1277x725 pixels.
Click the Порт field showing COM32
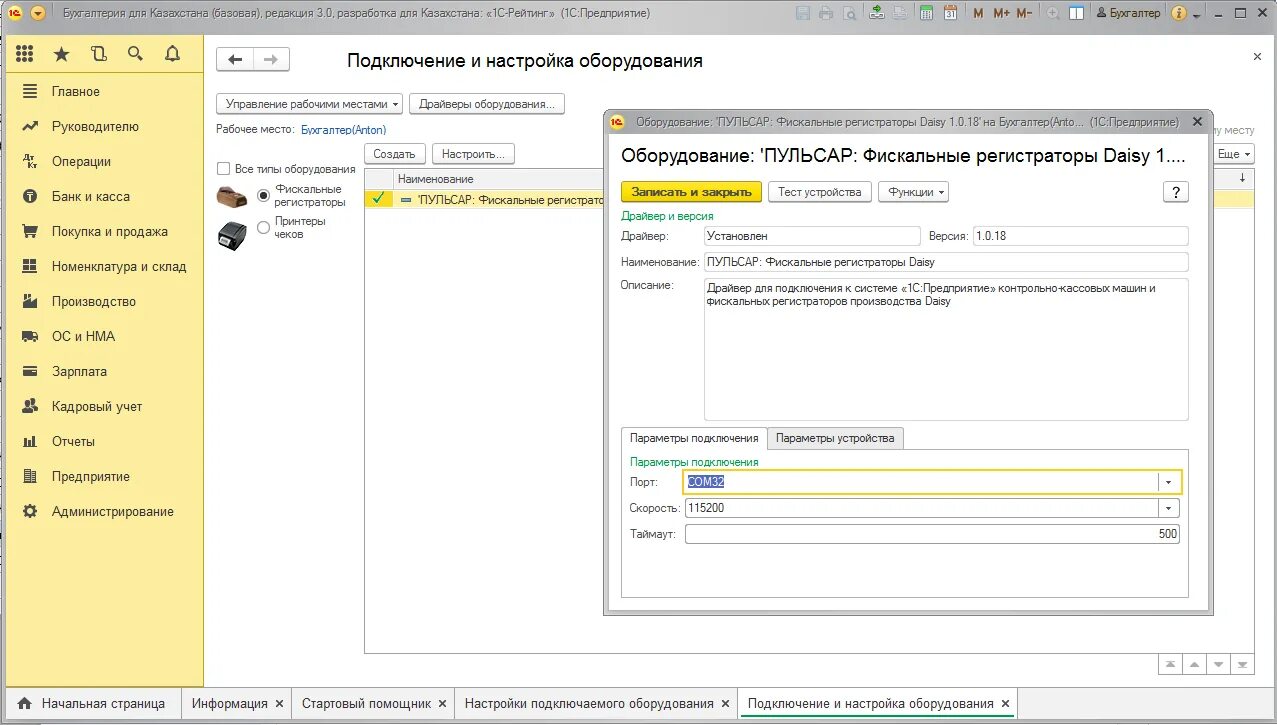922,482
